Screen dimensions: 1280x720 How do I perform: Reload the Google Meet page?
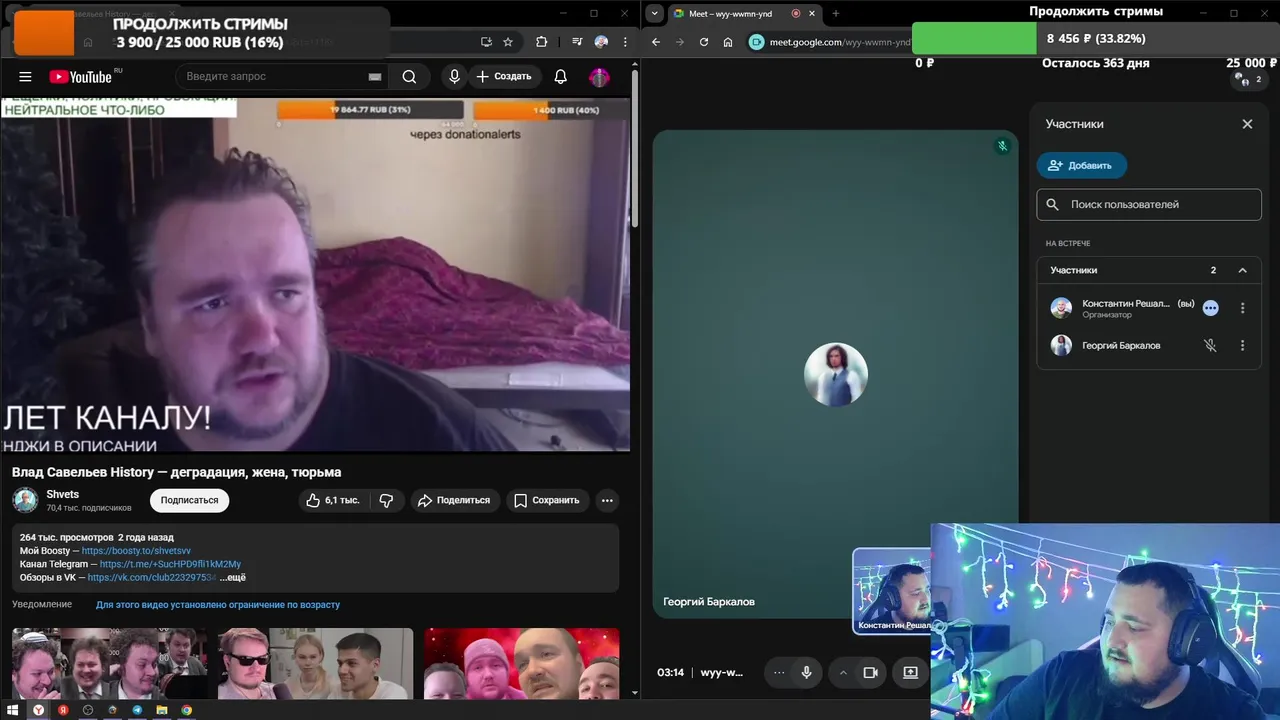coord(704,42)
